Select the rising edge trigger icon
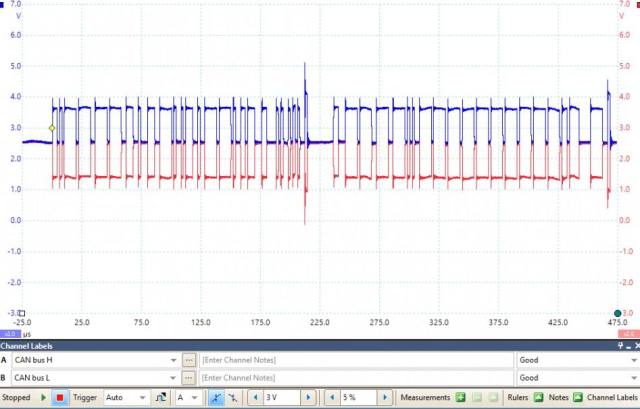This screenshot has width=640, height=409. pyautogui.click(x=216, y=397)
